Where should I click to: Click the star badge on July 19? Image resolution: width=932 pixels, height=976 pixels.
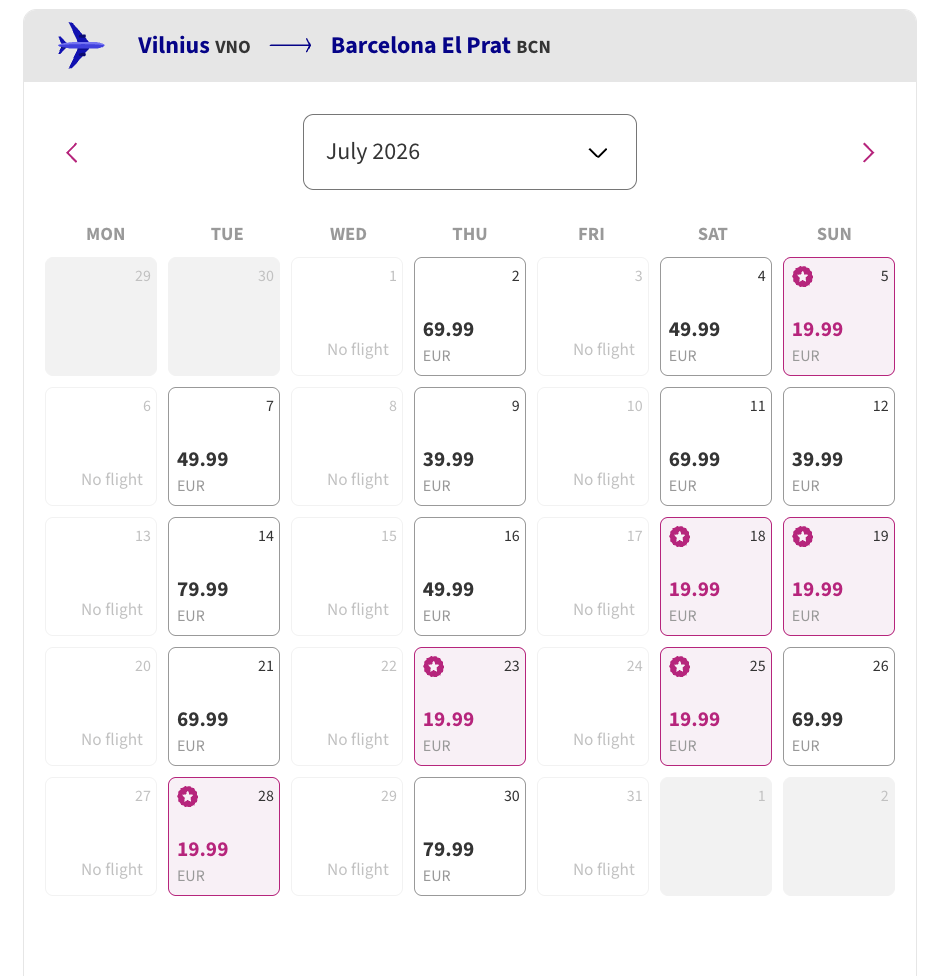point(802,537)
